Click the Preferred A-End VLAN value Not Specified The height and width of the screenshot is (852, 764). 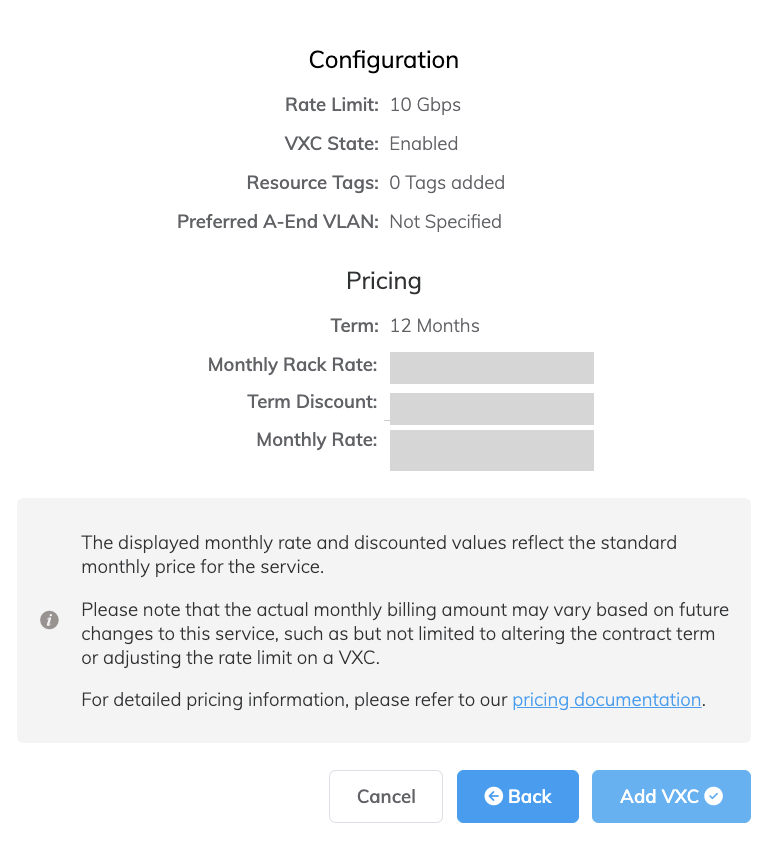pyautogui.click(x=445, y=221)
